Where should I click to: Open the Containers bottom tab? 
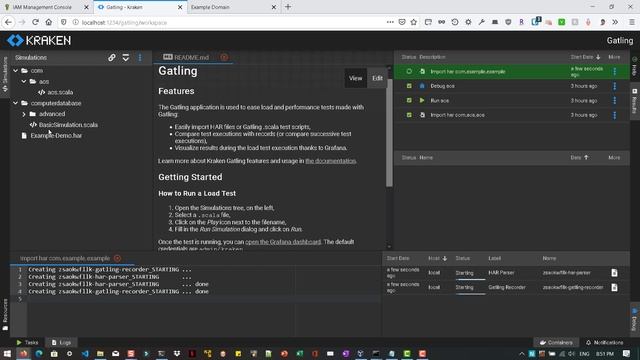[x=556, y=342]
